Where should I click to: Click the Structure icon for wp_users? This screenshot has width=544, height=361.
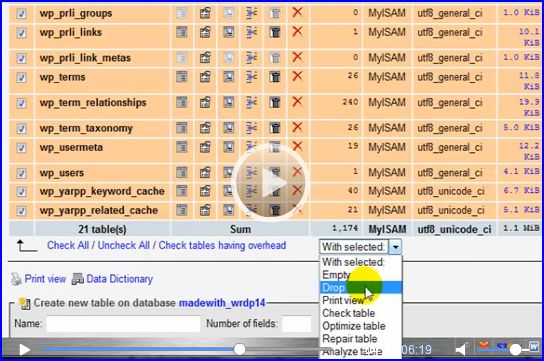[x=205, y=172]
